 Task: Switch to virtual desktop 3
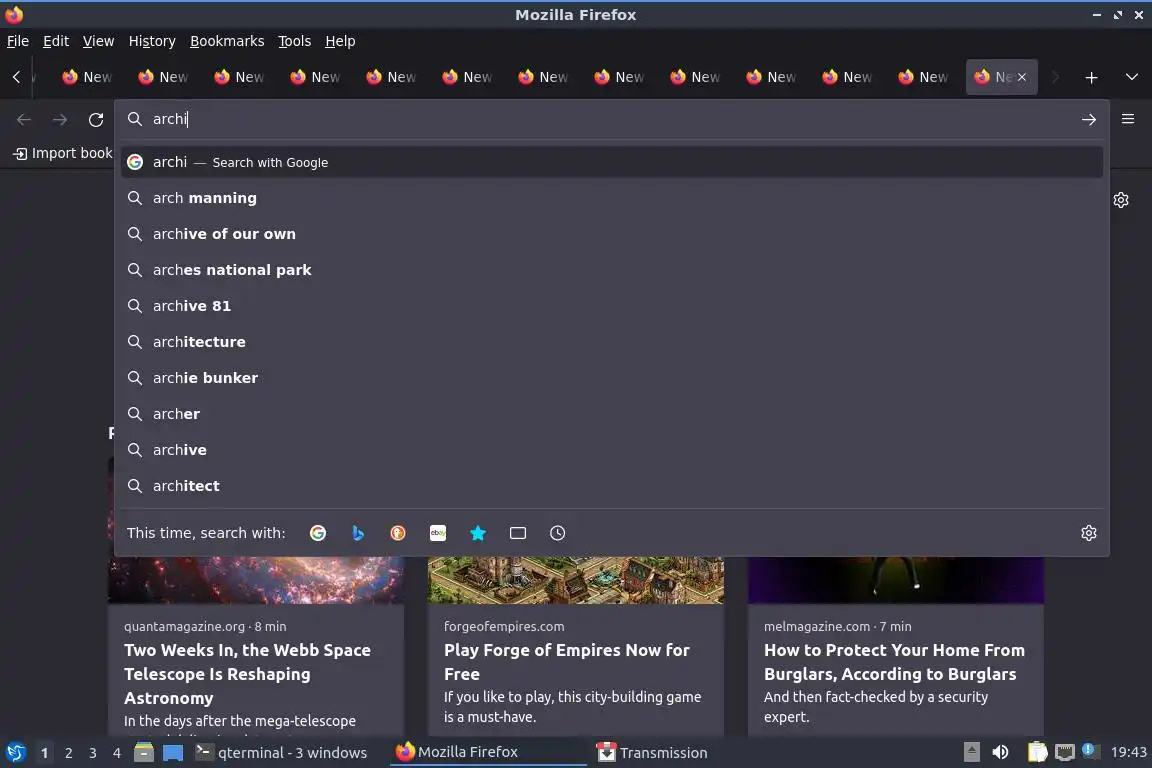click(93, 753)
